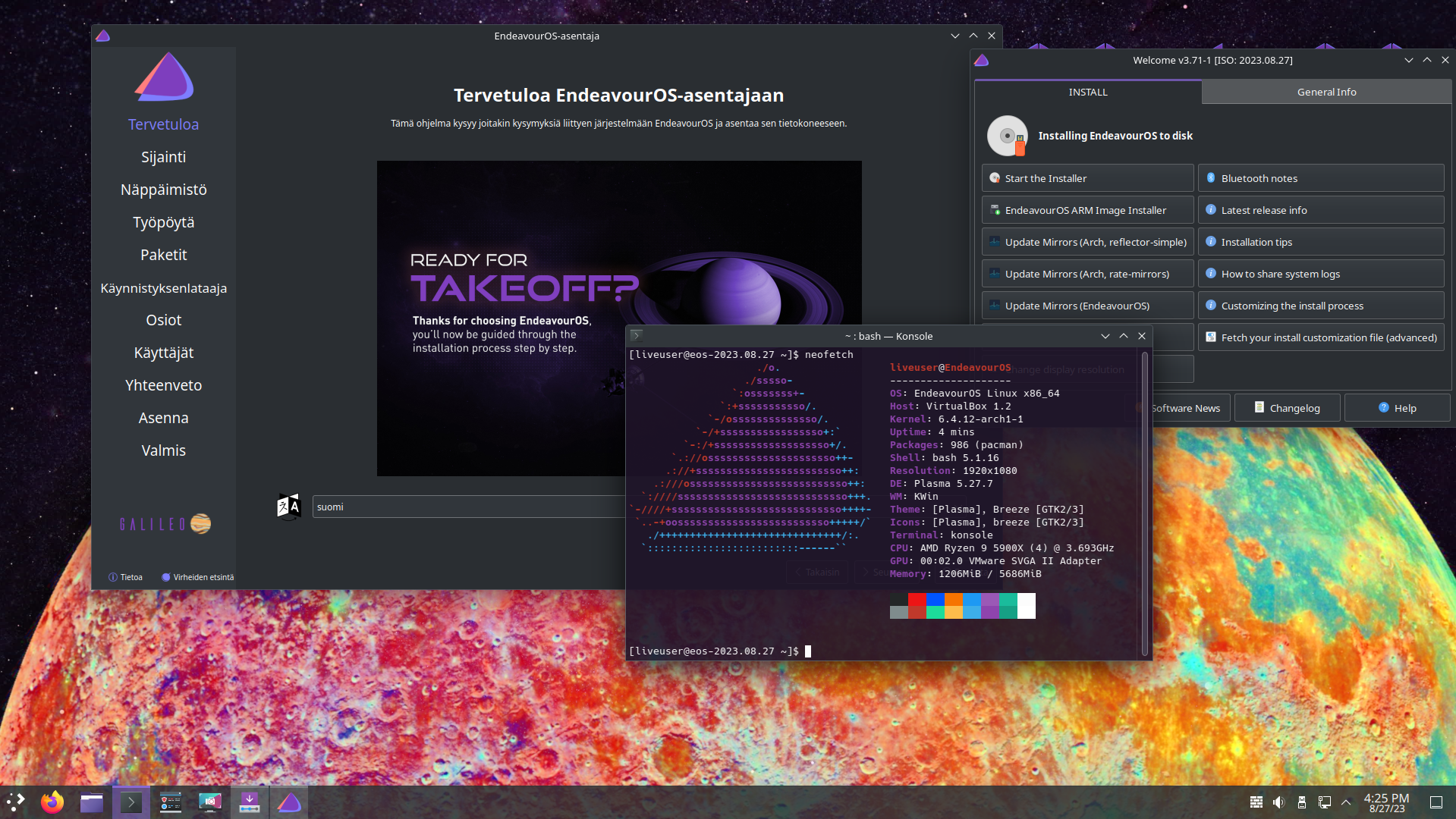Switch to the Konsole taskbar entry
Screen dimensions: 1456x819
(x=131, y=802)
